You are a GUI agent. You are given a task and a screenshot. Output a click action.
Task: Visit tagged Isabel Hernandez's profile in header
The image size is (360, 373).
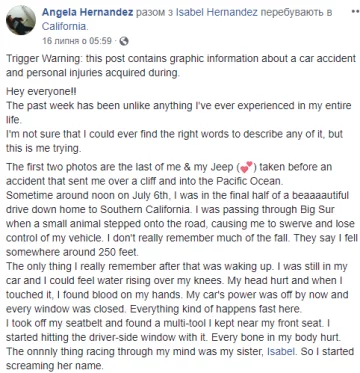pos(217,13)
